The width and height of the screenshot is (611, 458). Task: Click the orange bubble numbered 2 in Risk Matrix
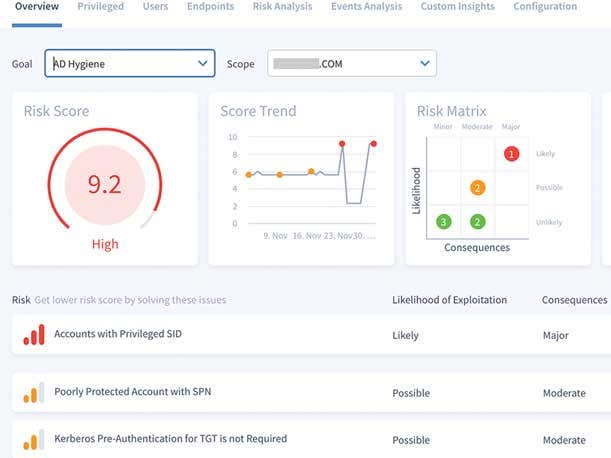[478, 188]
